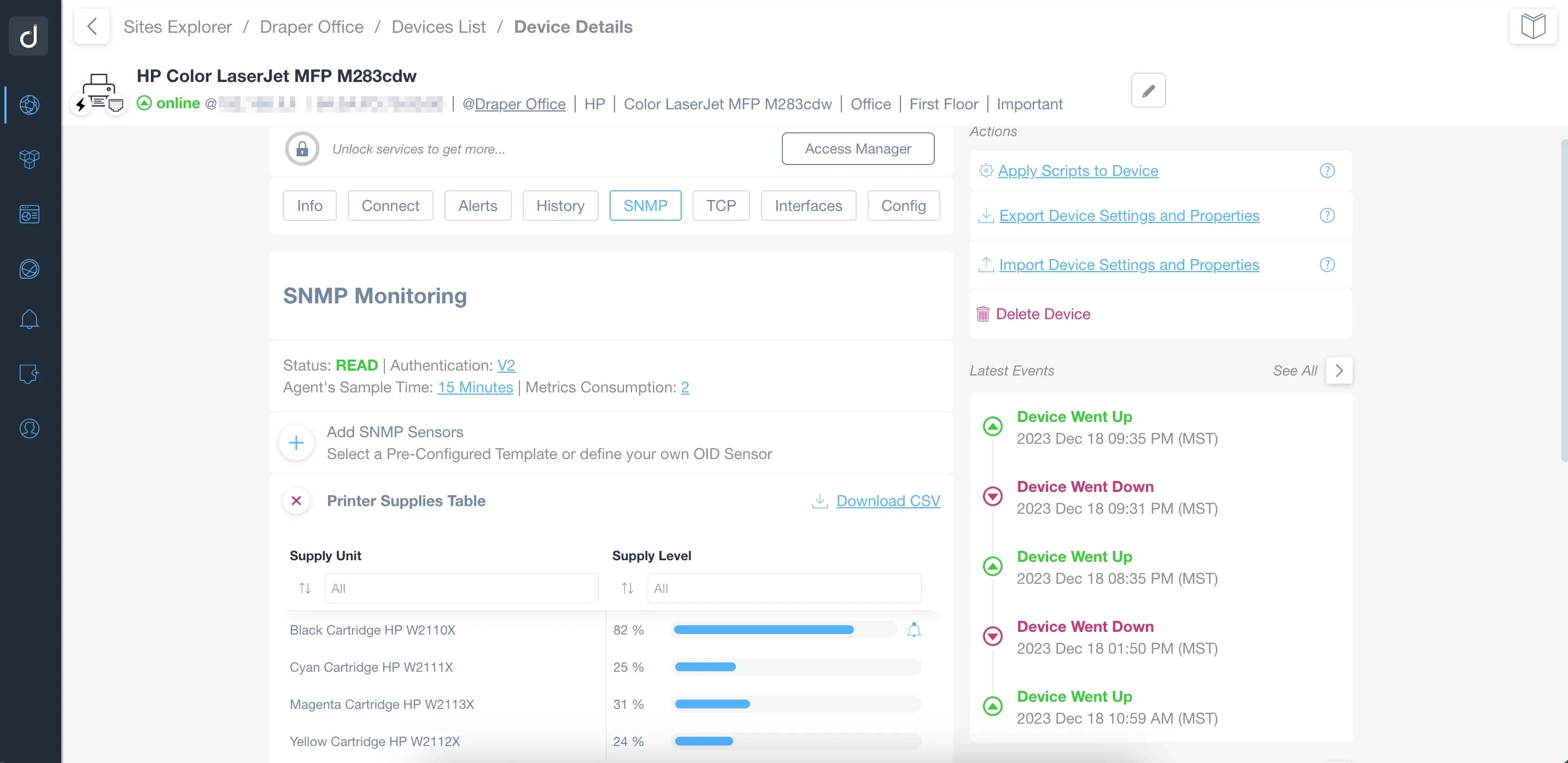Click the Cyan Cartridge supply level bar
Viewport: 1568px width, 763px height.
[x=797, y=667]
